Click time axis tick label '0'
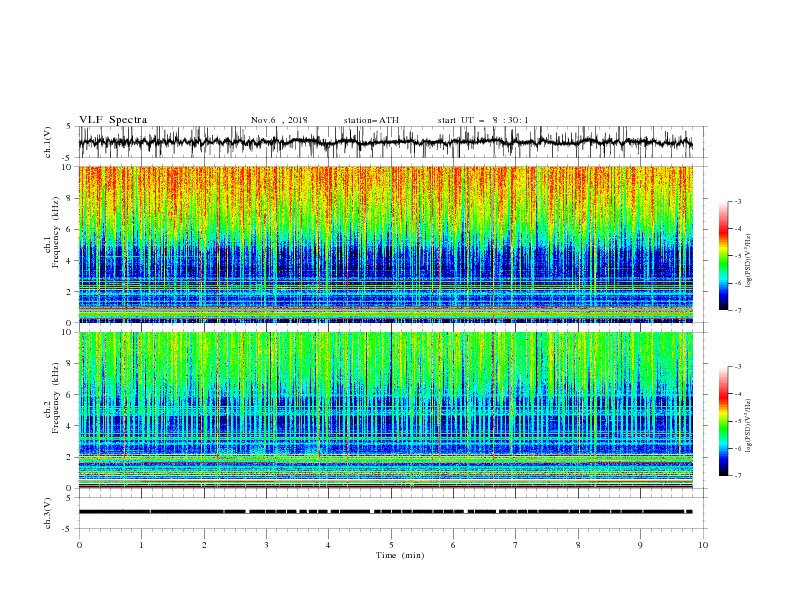 (79, 545)
